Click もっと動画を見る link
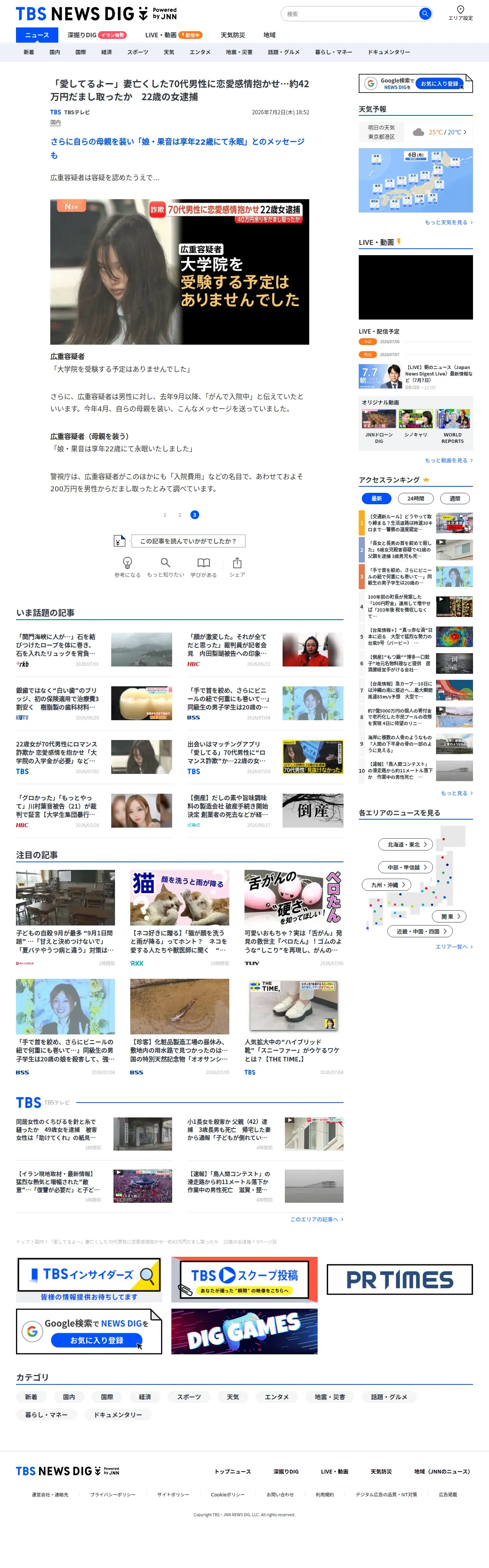Image resolution: width=489 pixels, height=1568 pixels. pos(449,460)
